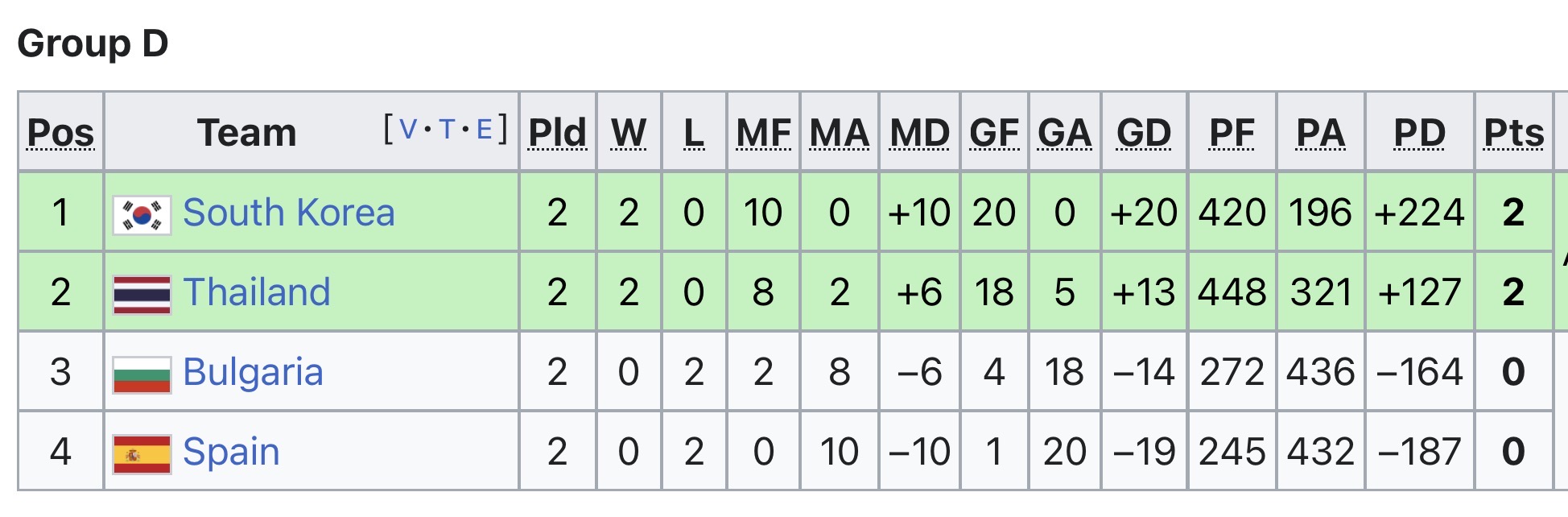
Task: Click the South Korea flag icon
Action: point(142,214)
